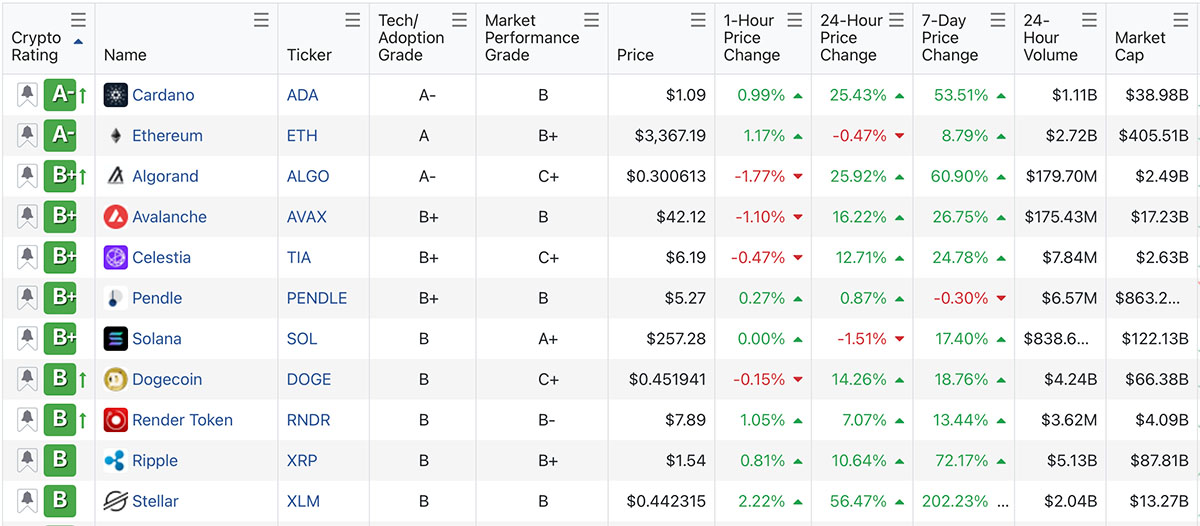Open the Tech/Adoption Grade column menu
The width and height of the screenshot is (1200, 526).
tap(459, 20)
